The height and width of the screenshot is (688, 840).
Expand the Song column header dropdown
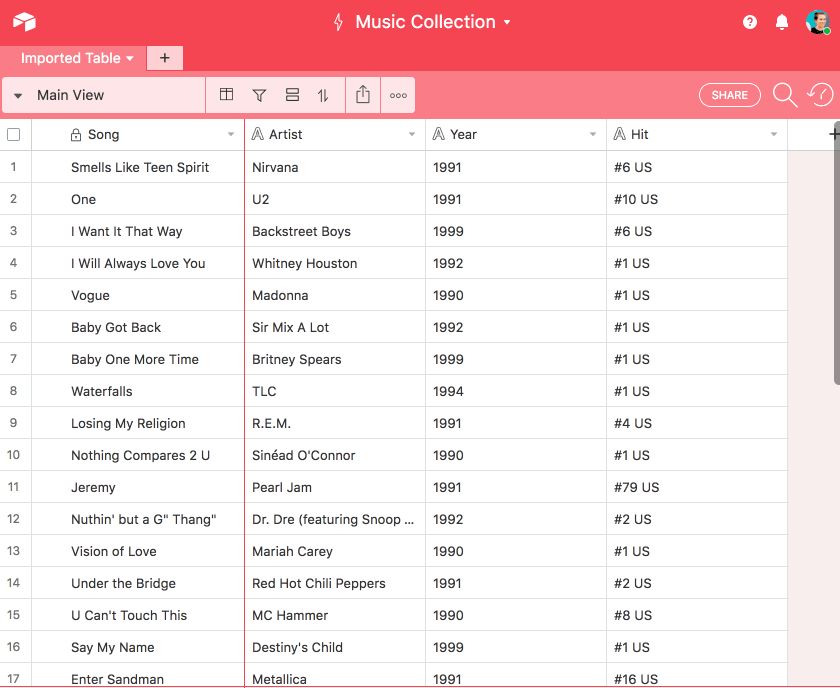click(231, 135)
